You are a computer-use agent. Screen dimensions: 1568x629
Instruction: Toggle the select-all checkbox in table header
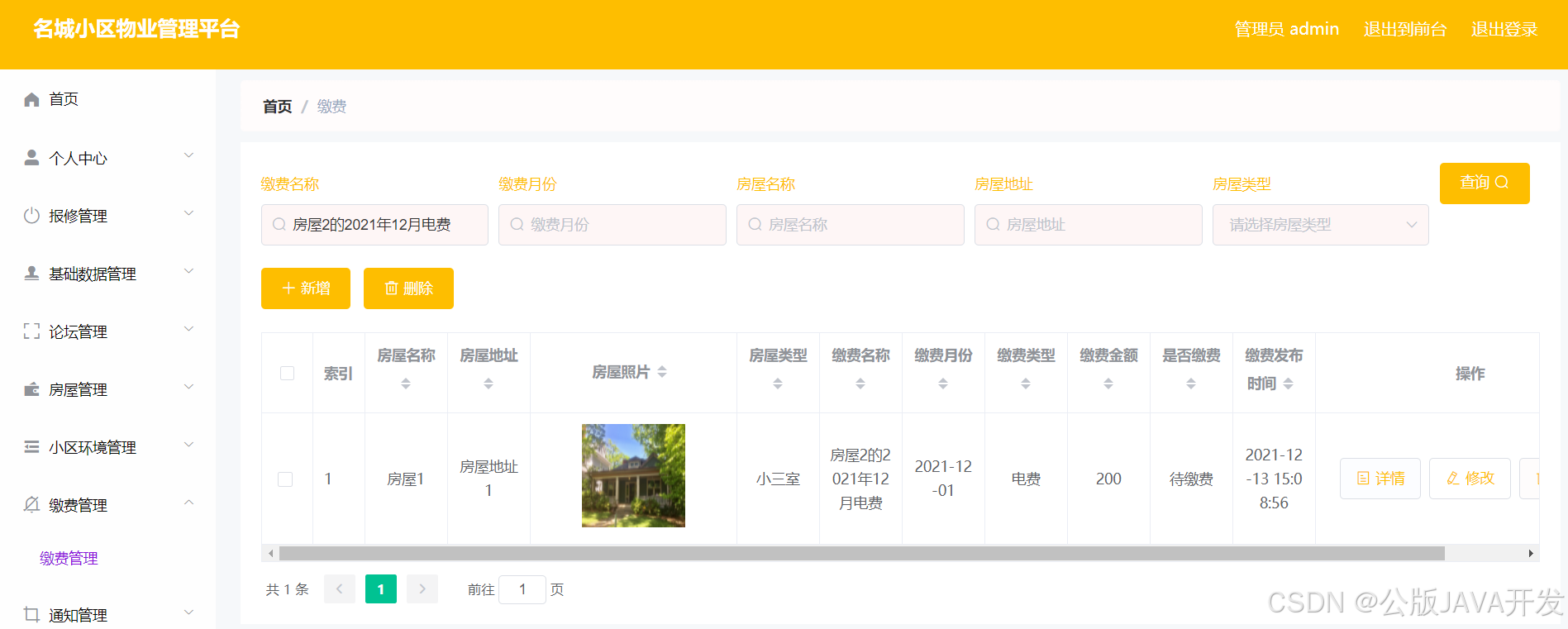[287, 373]
